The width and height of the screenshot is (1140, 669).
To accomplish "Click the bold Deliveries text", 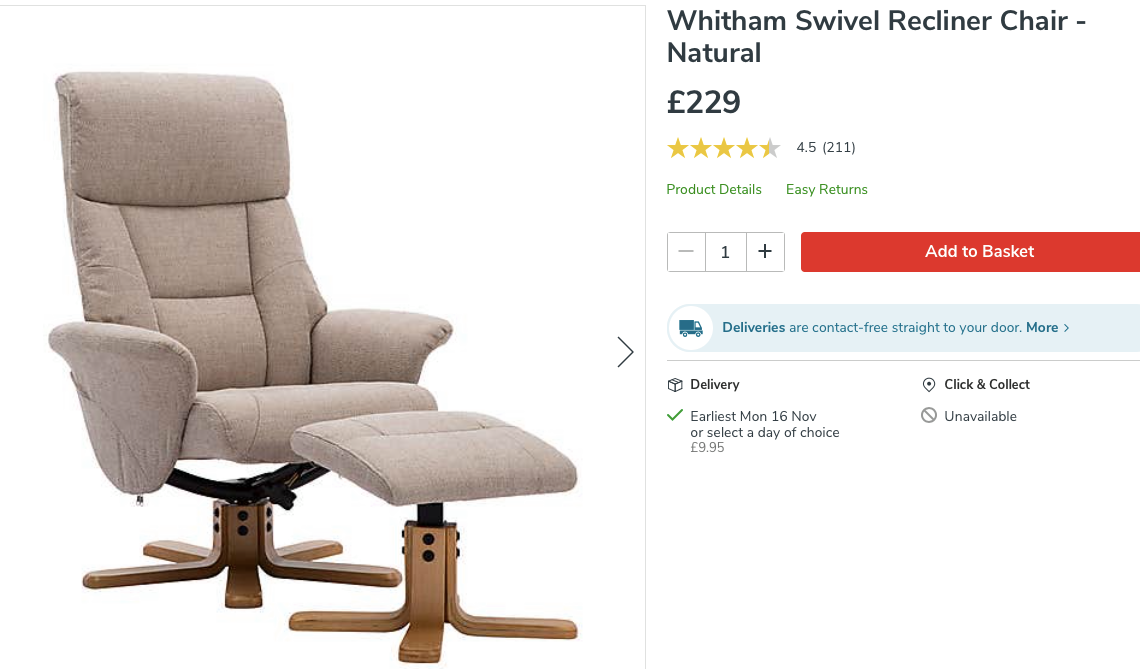I will (x=753, y=327).
